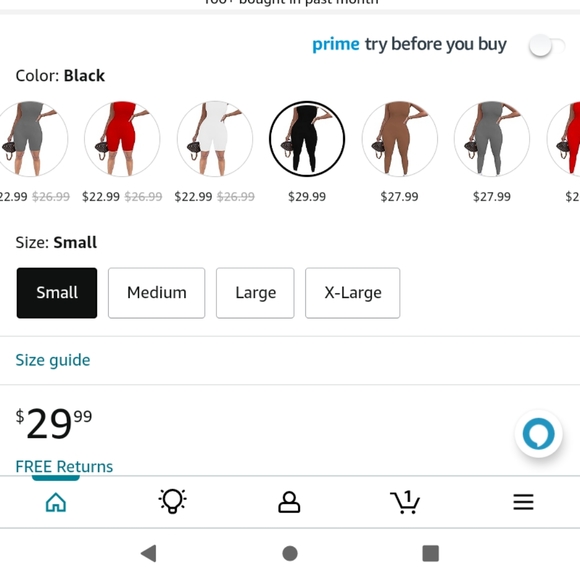Tap the Android back navigation arrow
This screenshot has width=580, height=578.
click(149, 554)
